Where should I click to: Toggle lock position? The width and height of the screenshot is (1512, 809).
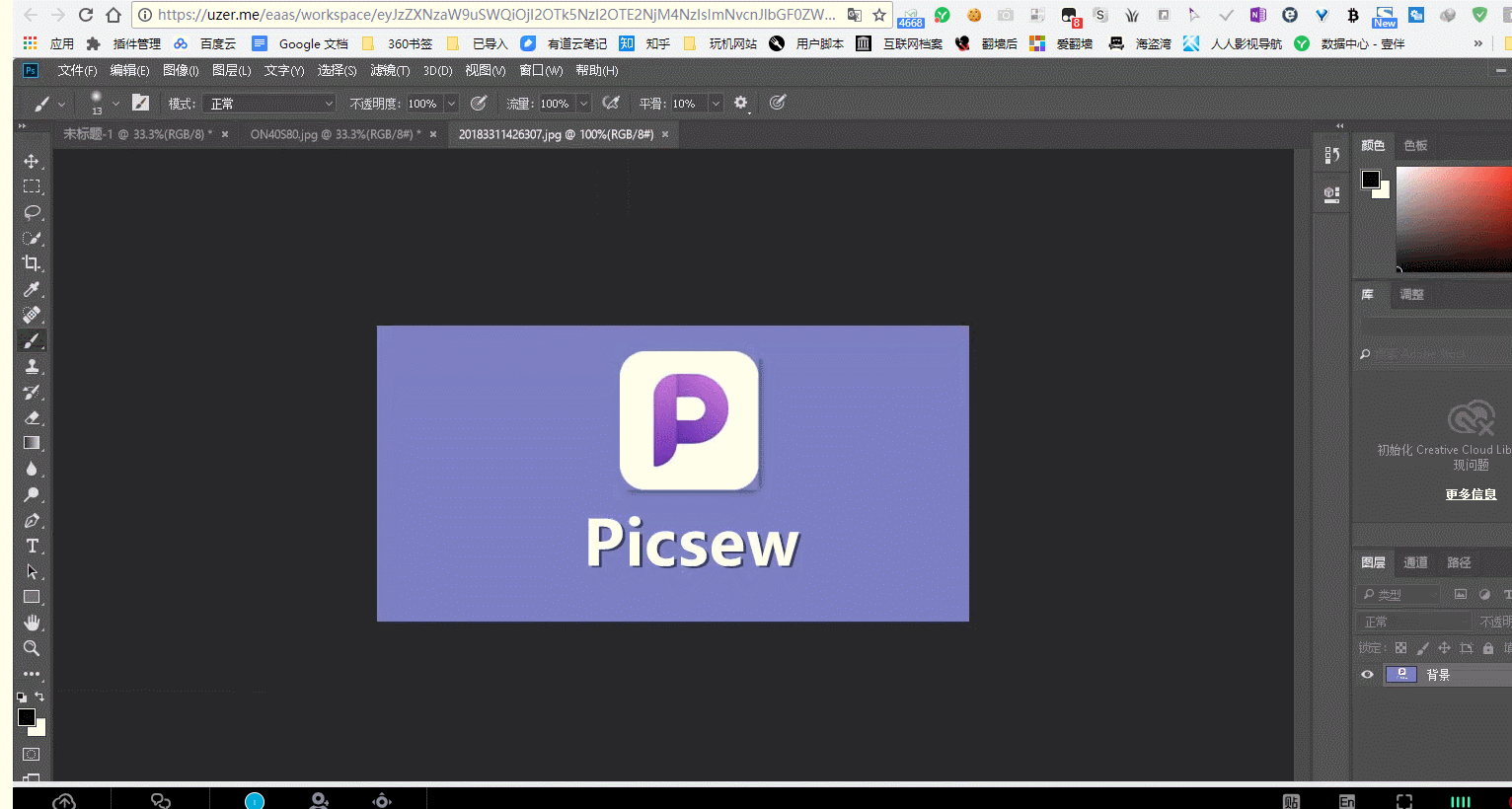[1444, 648]
